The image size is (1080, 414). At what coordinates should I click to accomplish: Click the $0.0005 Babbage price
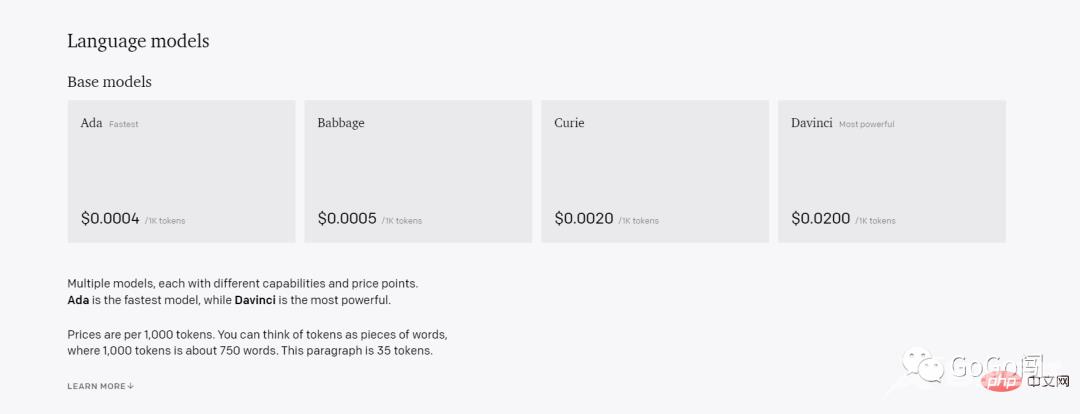[347, 218]
